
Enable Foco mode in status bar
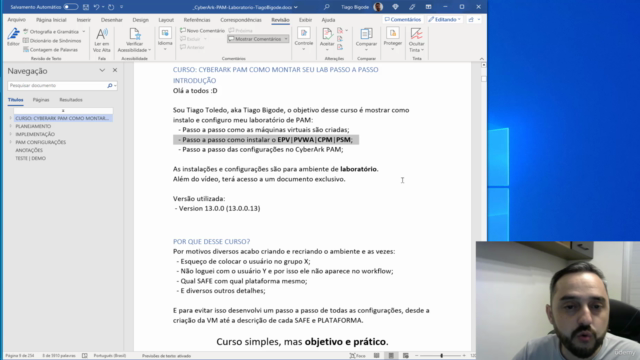pyautogui.click(x=358, y=356)
